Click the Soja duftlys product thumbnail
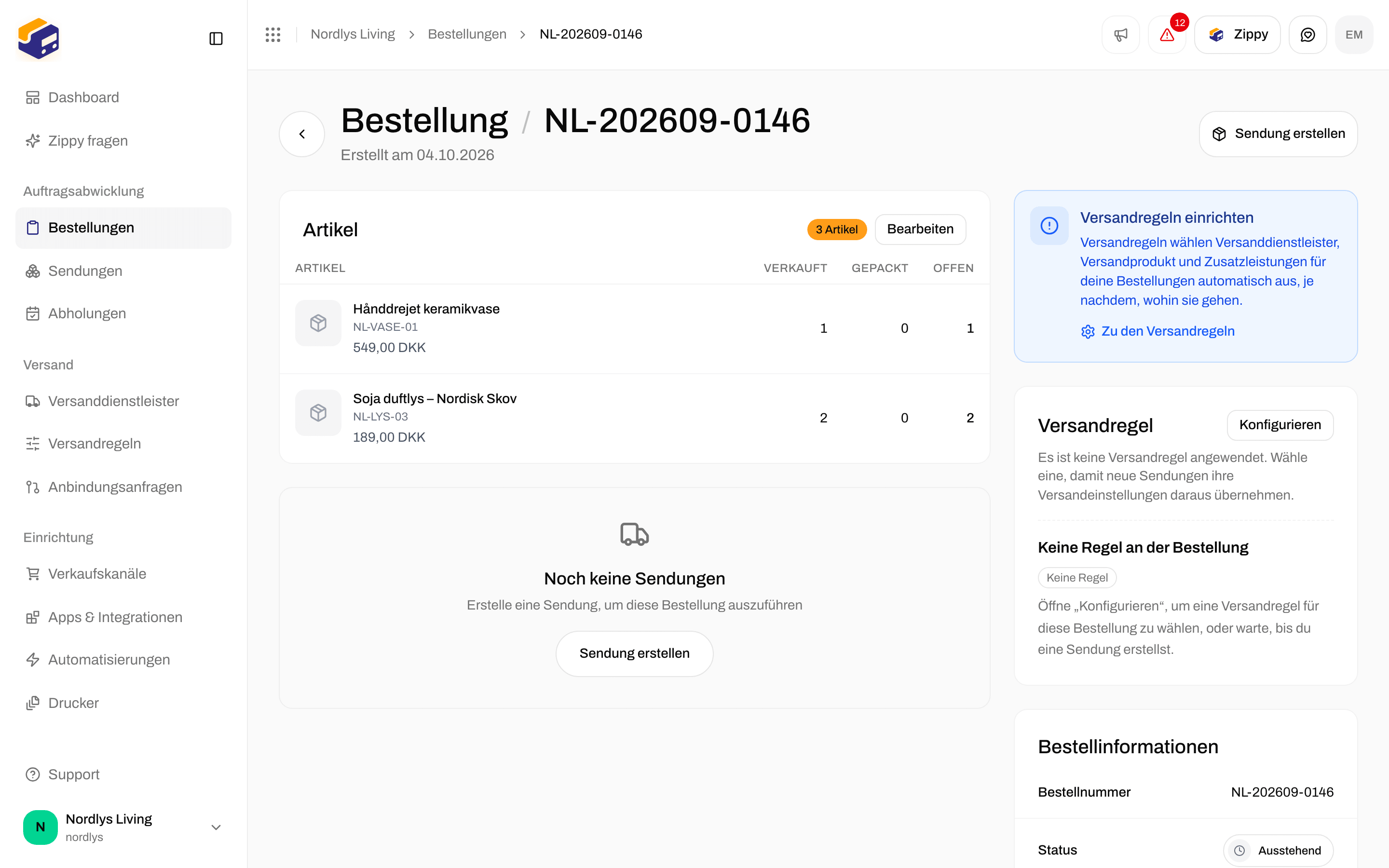 [x=318, y=413]
